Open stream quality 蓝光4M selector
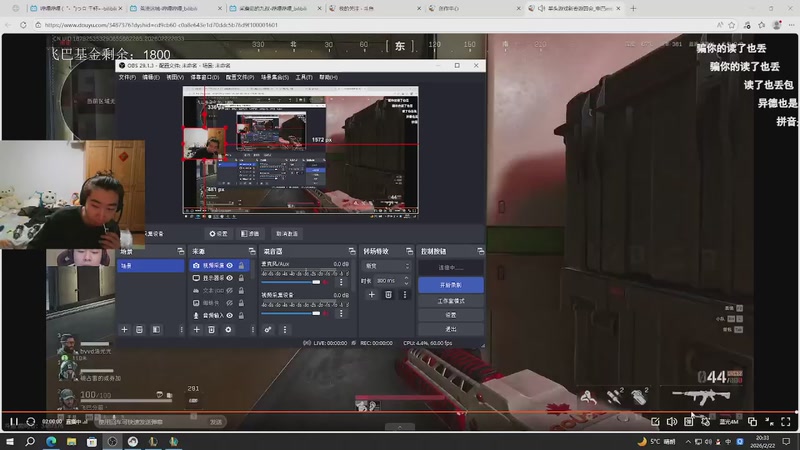The image size is (800, 450). 729,422
